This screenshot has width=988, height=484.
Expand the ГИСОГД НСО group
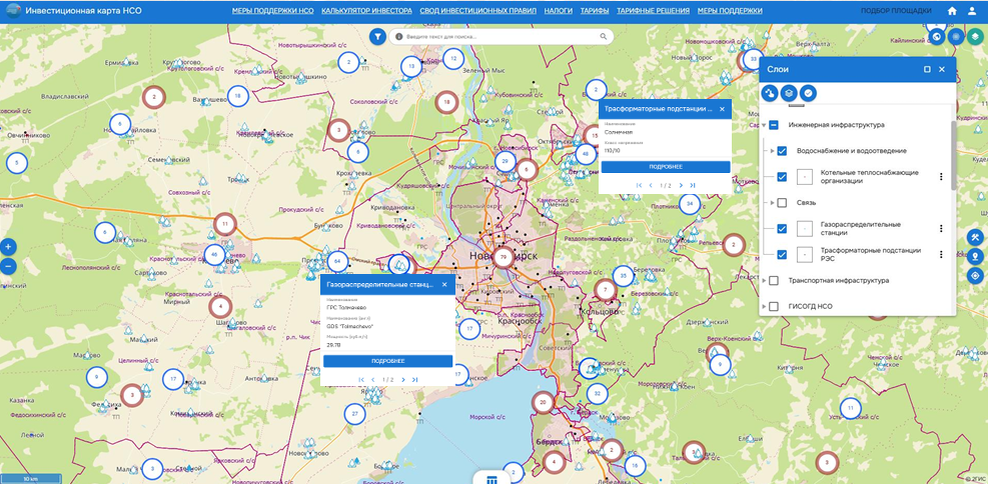click(764, 306)
